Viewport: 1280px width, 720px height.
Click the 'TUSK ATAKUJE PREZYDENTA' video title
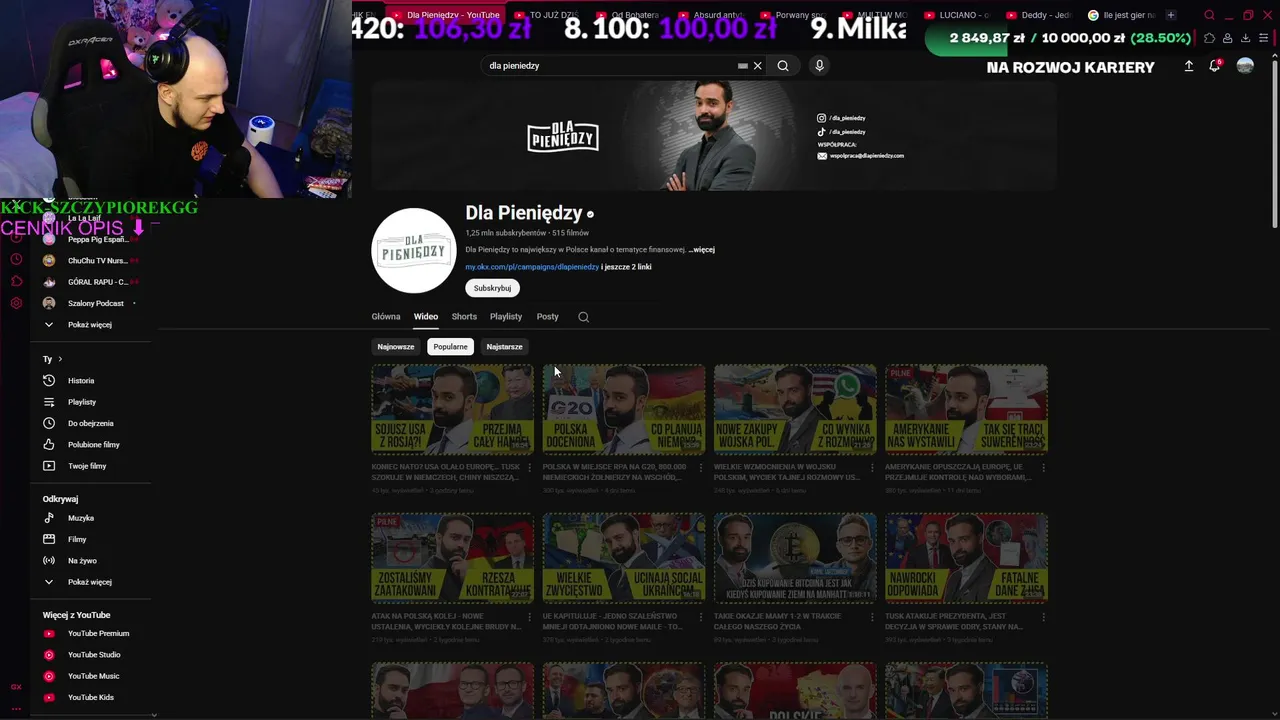(x=955, y=621)
